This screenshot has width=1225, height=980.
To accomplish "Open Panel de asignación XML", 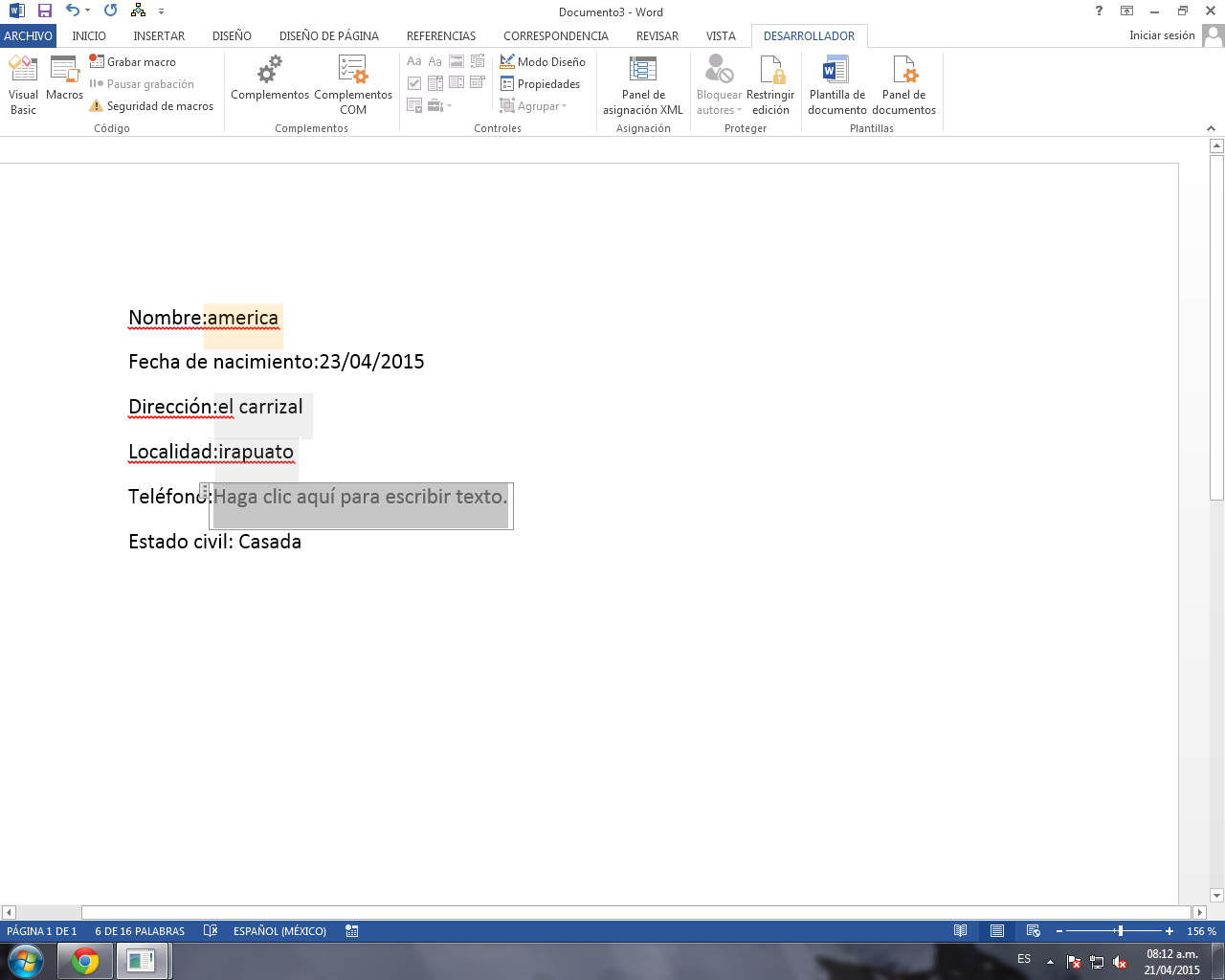I will [x=643, y=84].
